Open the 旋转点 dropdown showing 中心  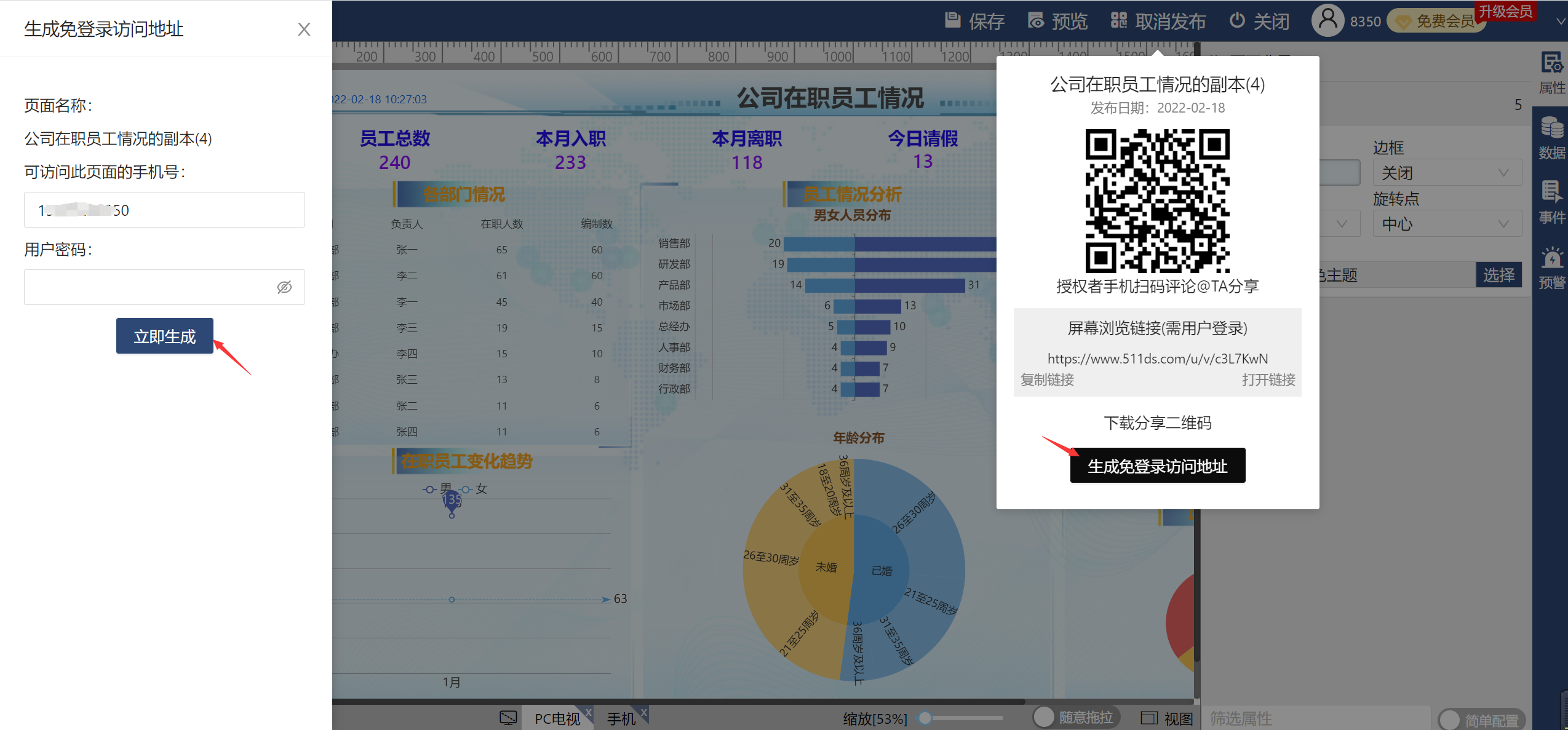(x=1447, y=224)
